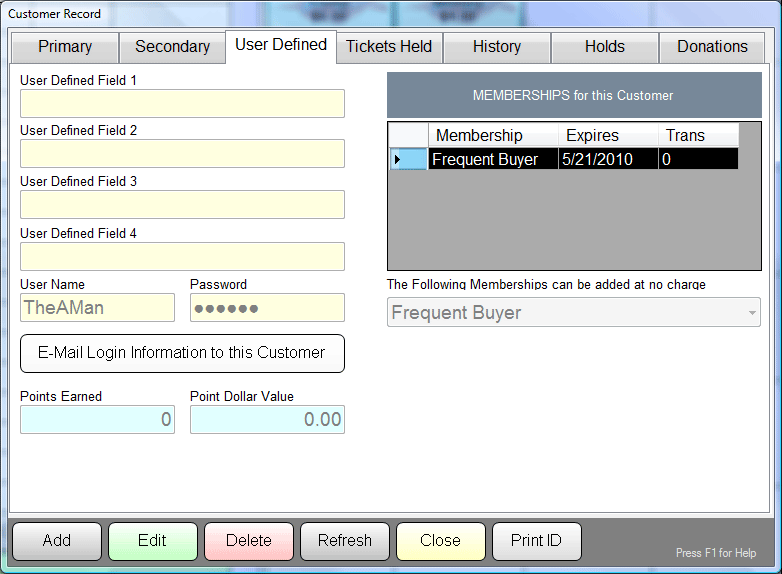This screenshot has width=782, height=574.
Task: Switch to the Holds tab
Action: tap(604, 47)
